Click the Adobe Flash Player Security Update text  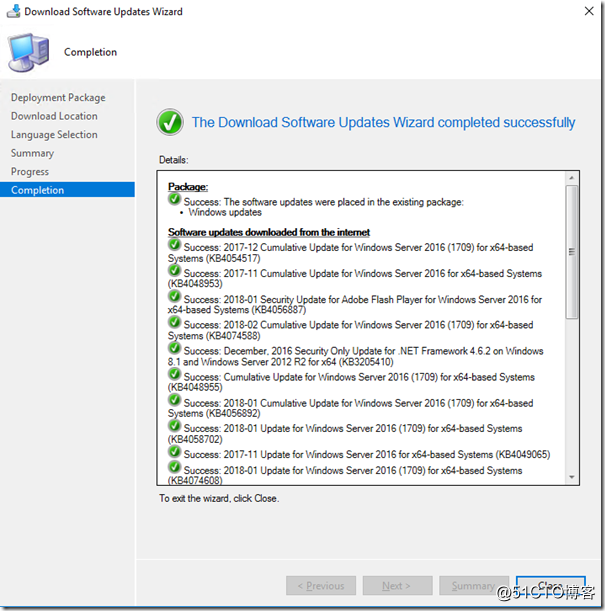[x=355, y=305]
